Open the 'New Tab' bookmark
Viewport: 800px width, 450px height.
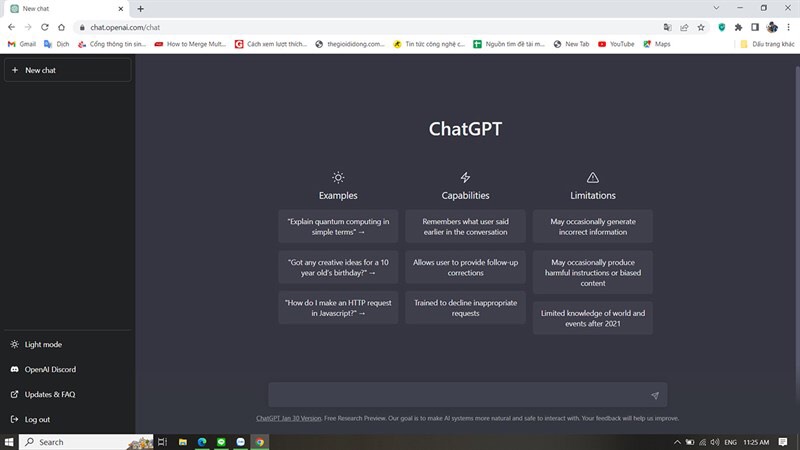tap(571, 44)
